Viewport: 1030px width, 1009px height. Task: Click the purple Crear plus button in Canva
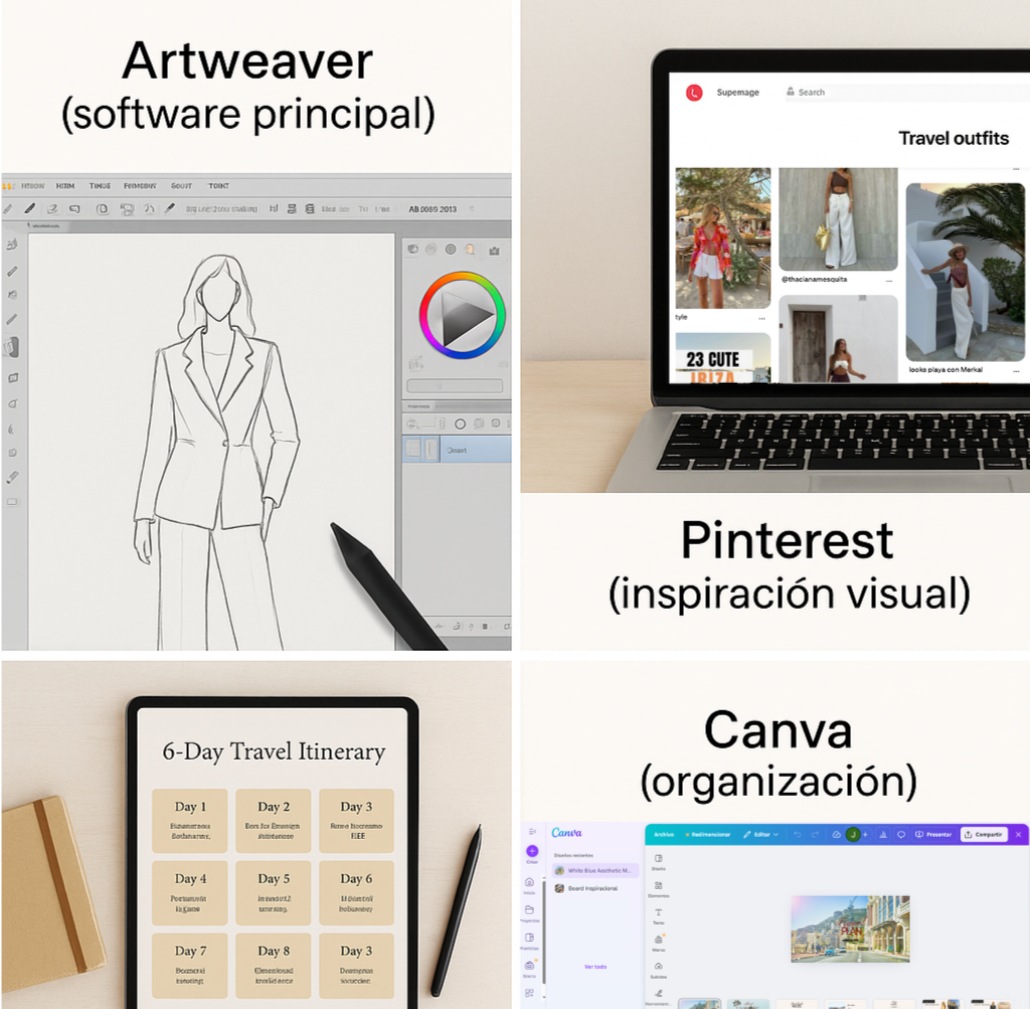(x=532, y=851)
